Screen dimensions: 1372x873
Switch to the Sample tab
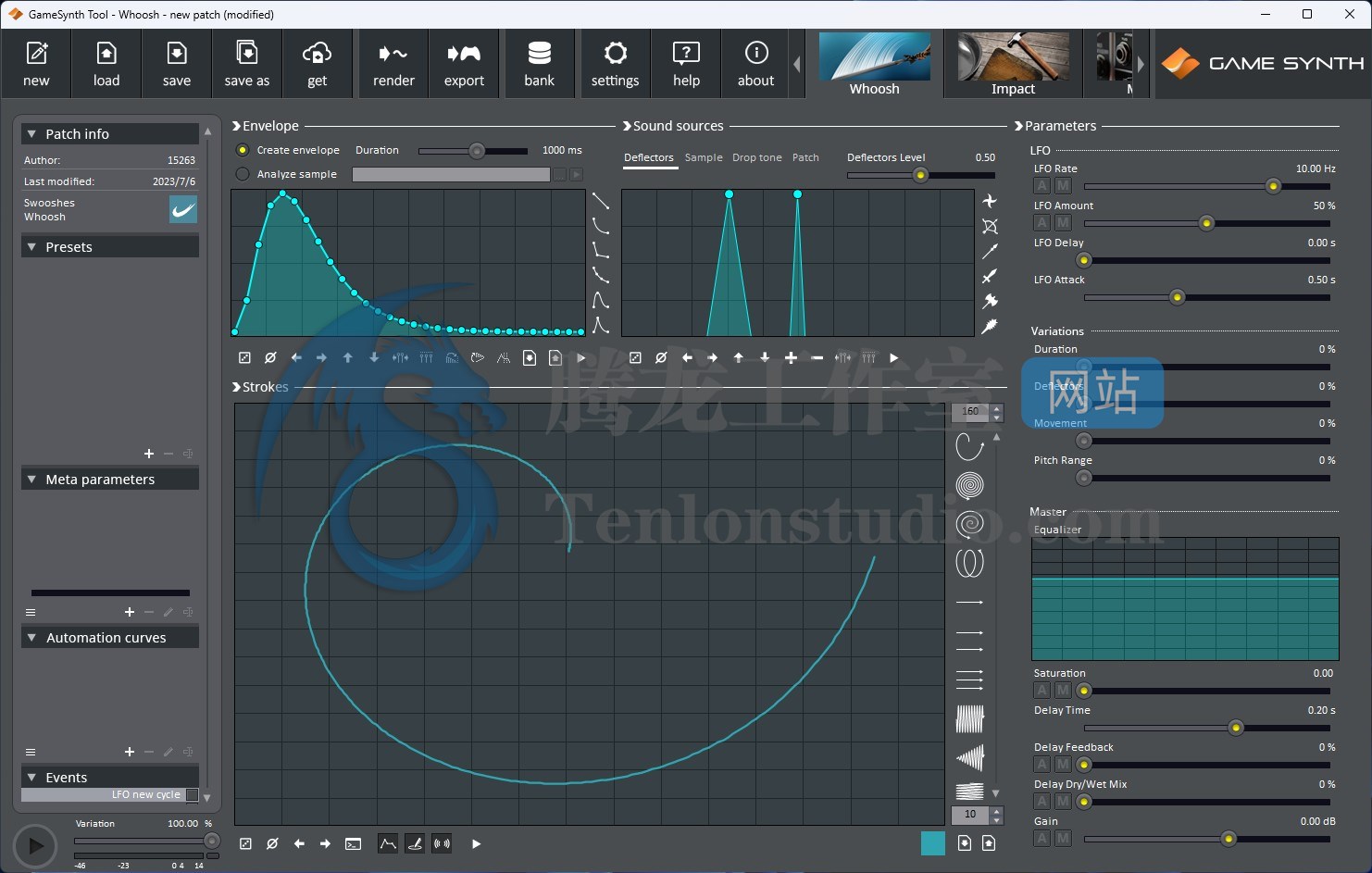pos(704,157)
